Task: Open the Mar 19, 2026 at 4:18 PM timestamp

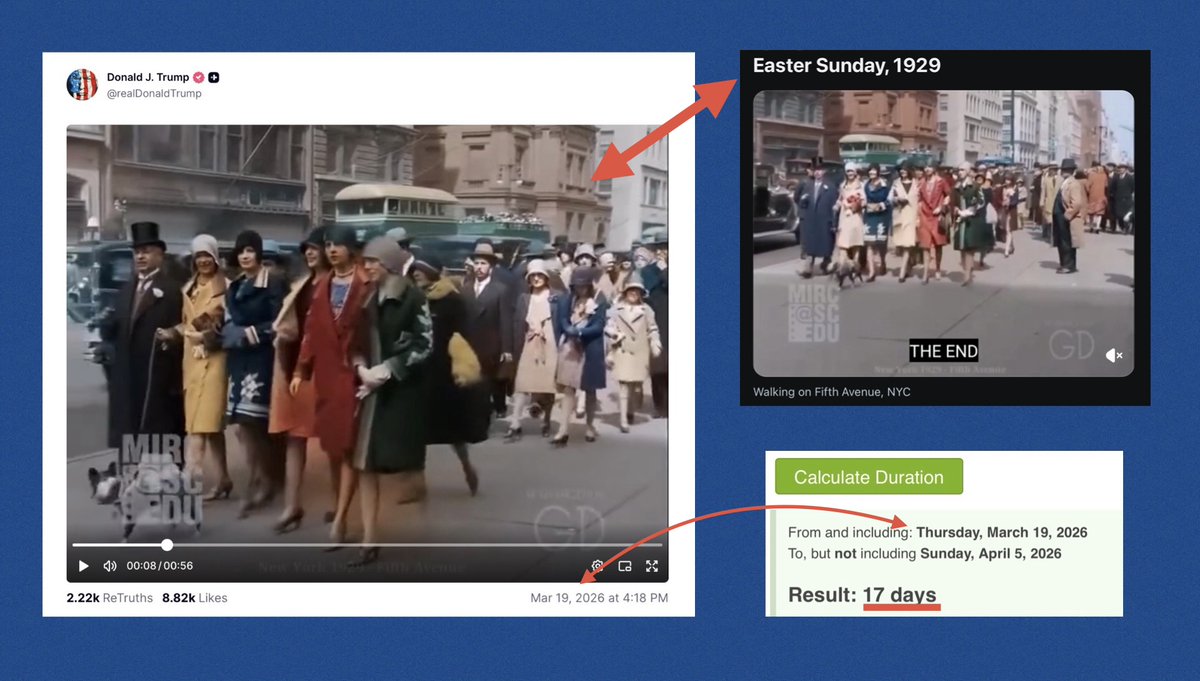Action: (599, 598)
